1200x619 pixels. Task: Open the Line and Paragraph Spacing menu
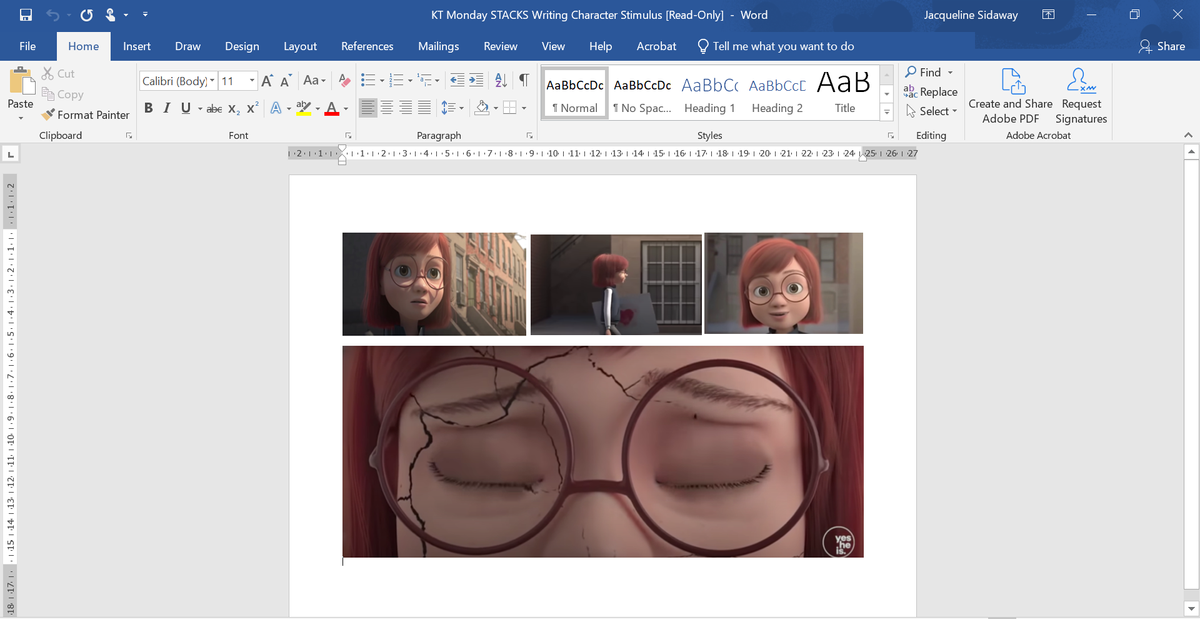point(451,108)
